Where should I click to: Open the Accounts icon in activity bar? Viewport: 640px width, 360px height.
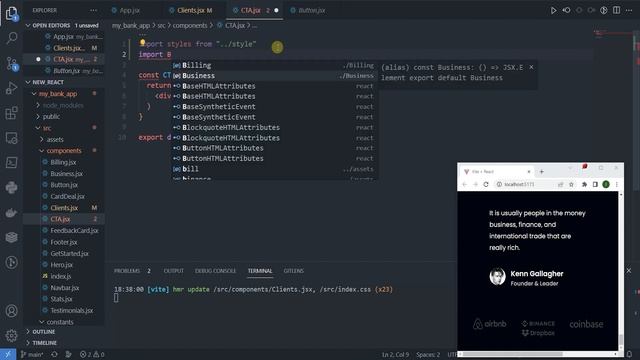click(x=11, y=311)
